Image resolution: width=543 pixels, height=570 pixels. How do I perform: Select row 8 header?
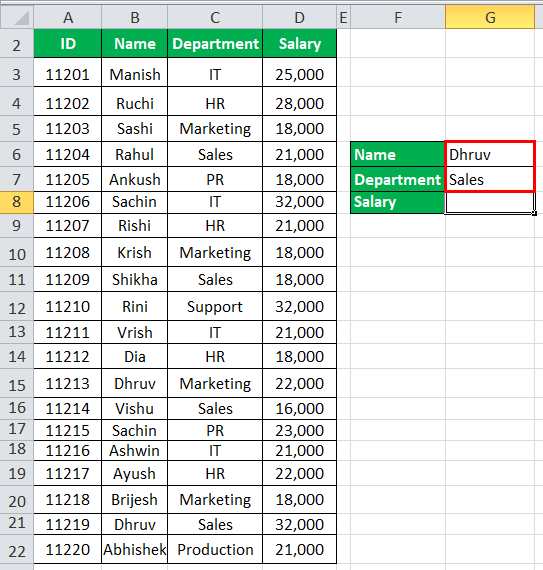pos(17,202)
